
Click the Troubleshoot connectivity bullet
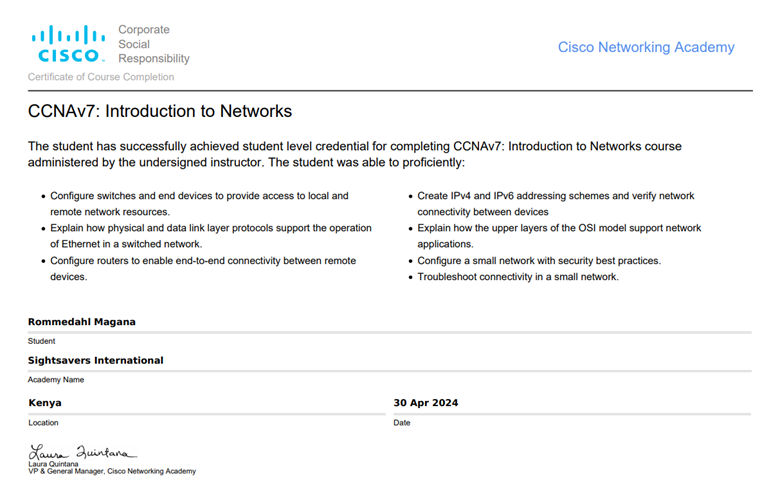click(x=518, y=277)
